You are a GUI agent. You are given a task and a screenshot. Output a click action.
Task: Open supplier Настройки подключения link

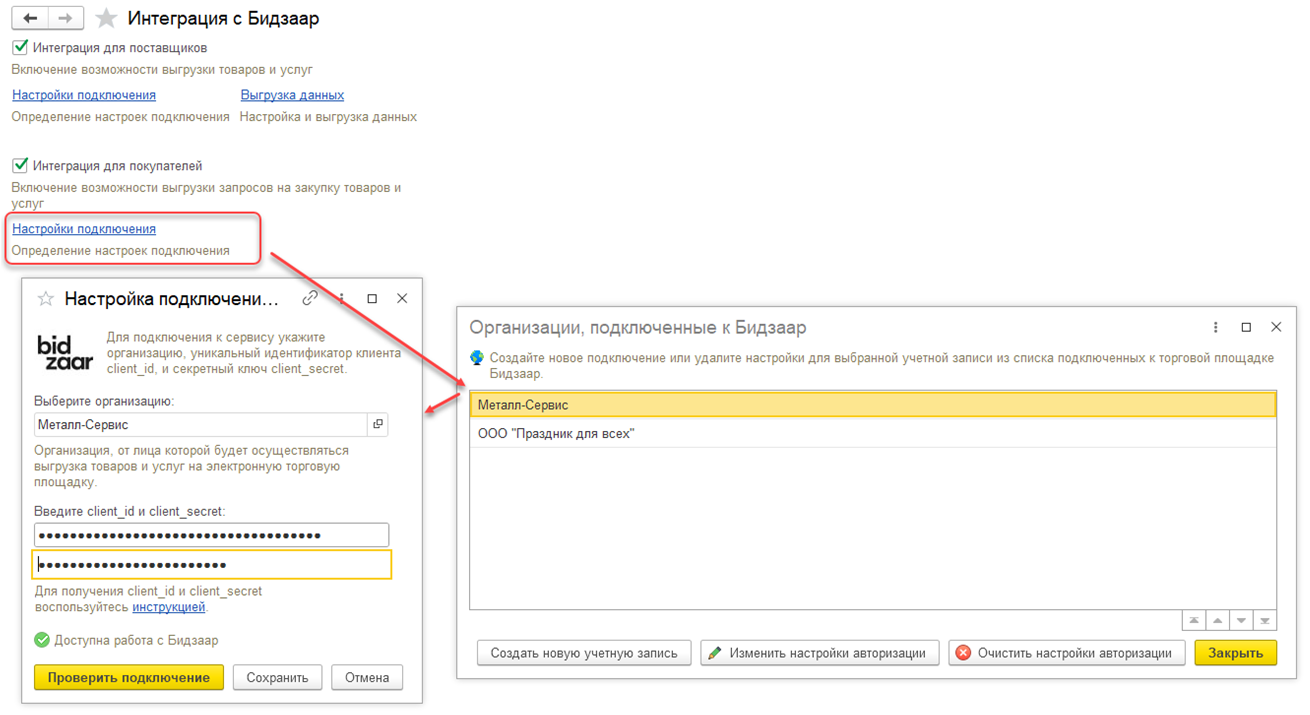coord(84,95)
